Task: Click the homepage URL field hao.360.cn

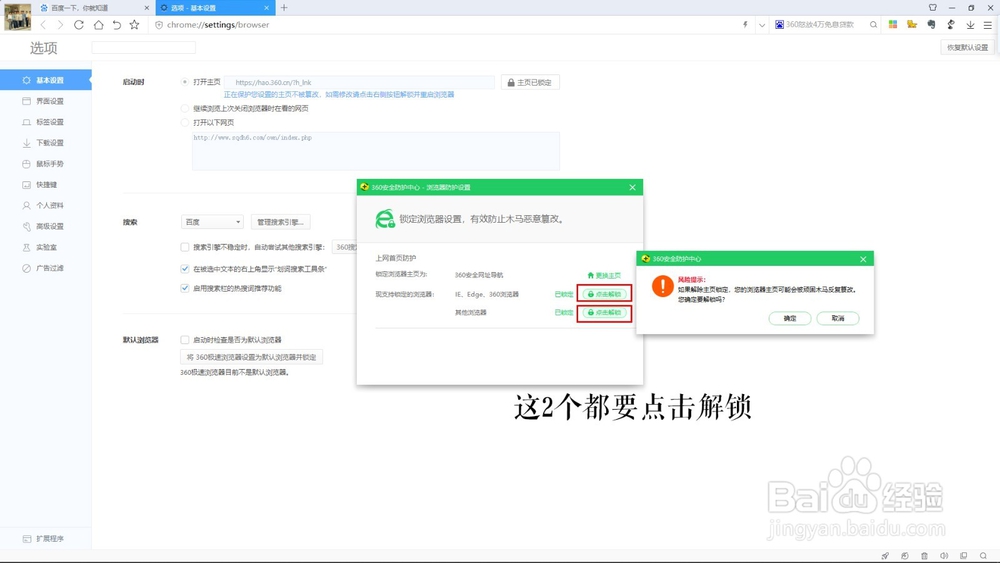Action: (x=360, y=82)
